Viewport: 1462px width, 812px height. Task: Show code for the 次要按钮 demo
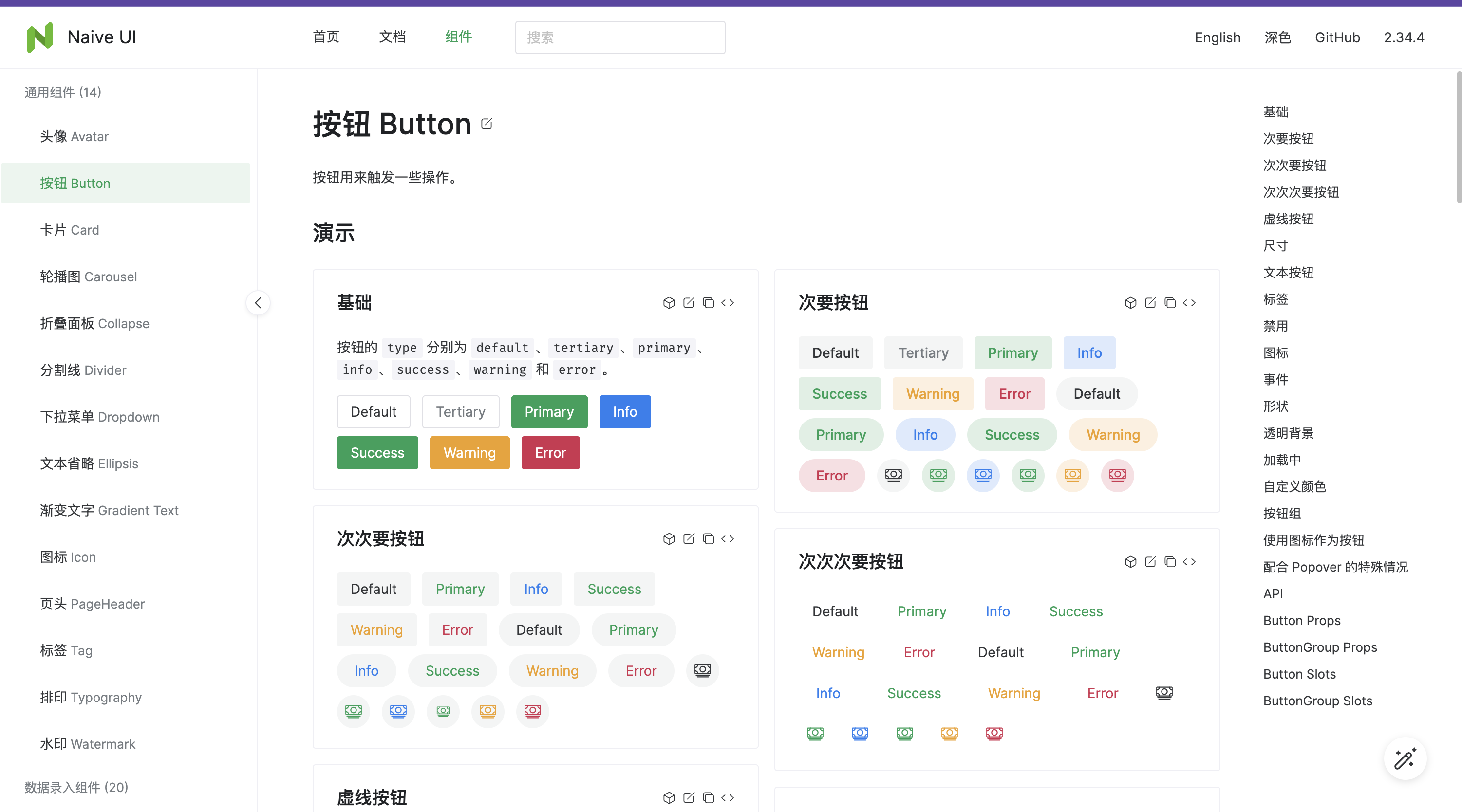pos(1190,303)
